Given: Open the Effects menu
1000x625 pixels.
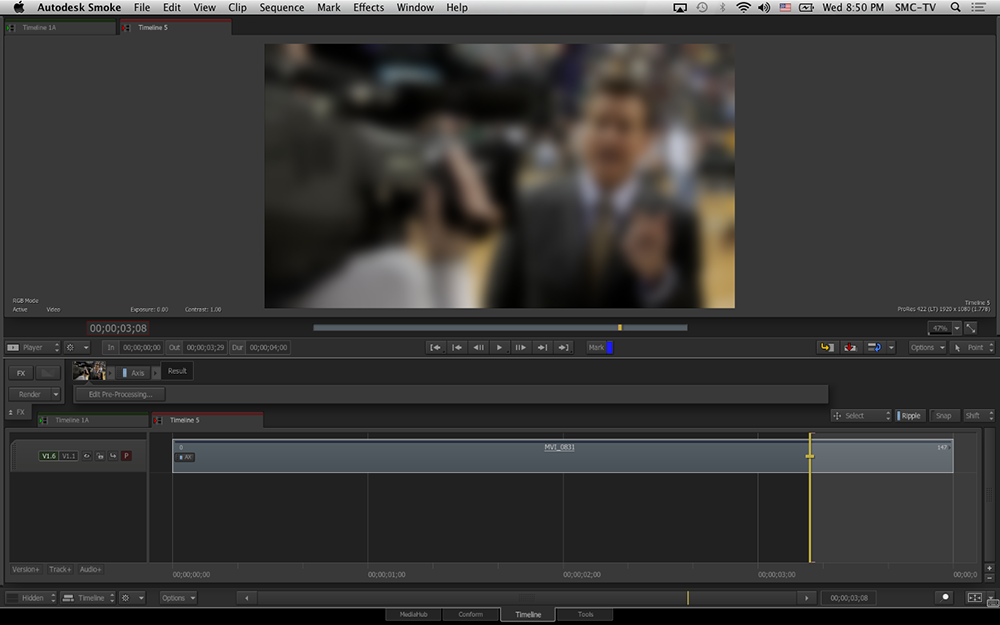Looking at the screenshot, I should click(368, 7).
